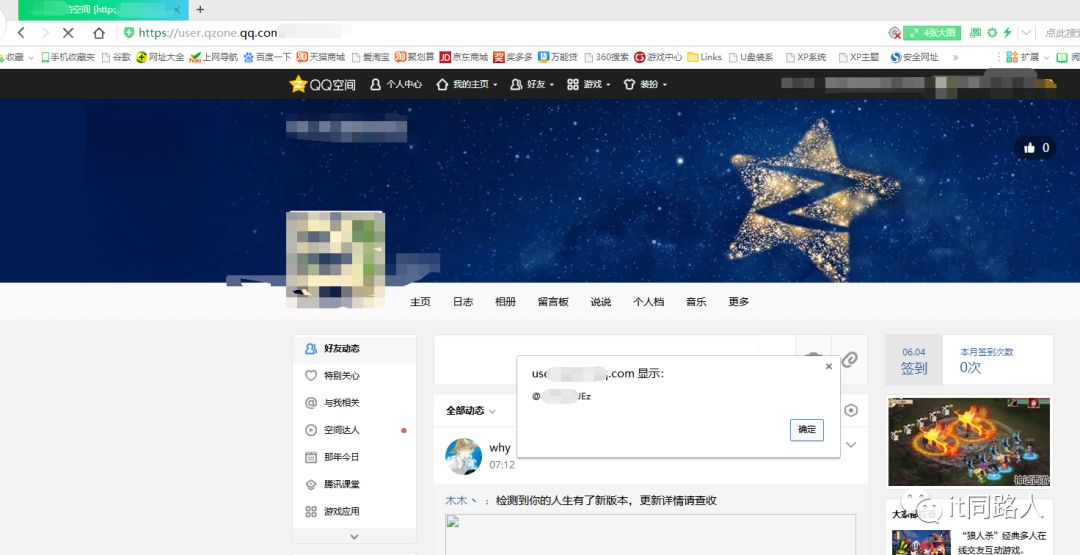Image resolution: width=1080 pixels, height=555 pixels.
Task: Expand the address bar dropdown chevron
Action: tap(1026, 32)
